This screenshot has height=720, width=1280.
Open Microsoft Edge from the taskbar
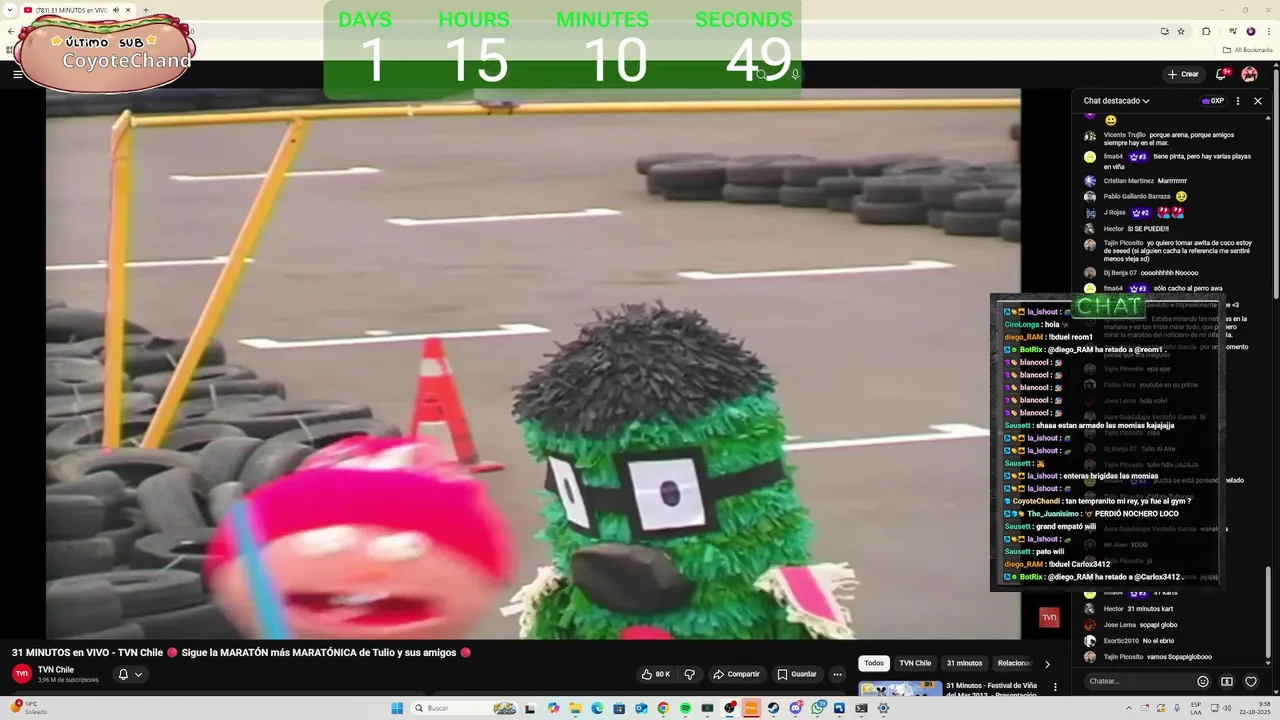click(597, 708)
